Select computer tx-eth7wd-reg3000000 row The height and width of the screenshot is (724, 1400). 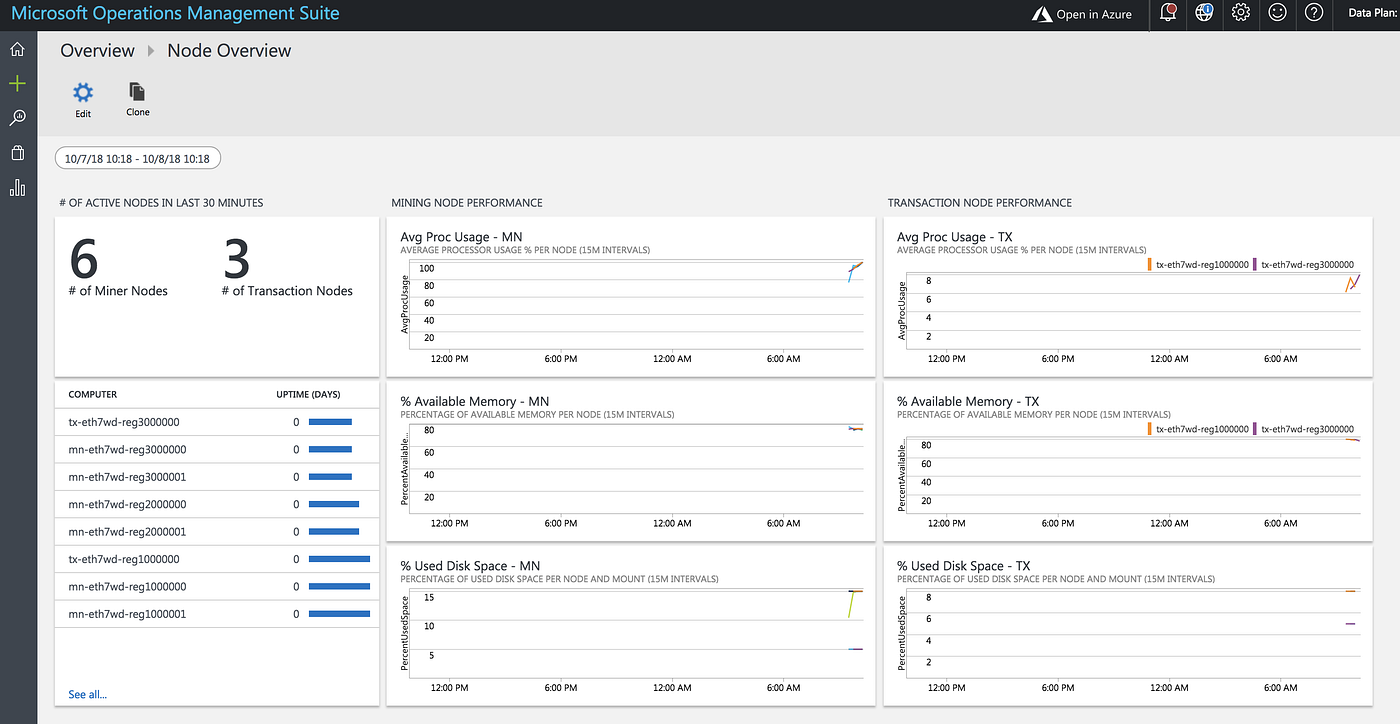coord(217,422)
